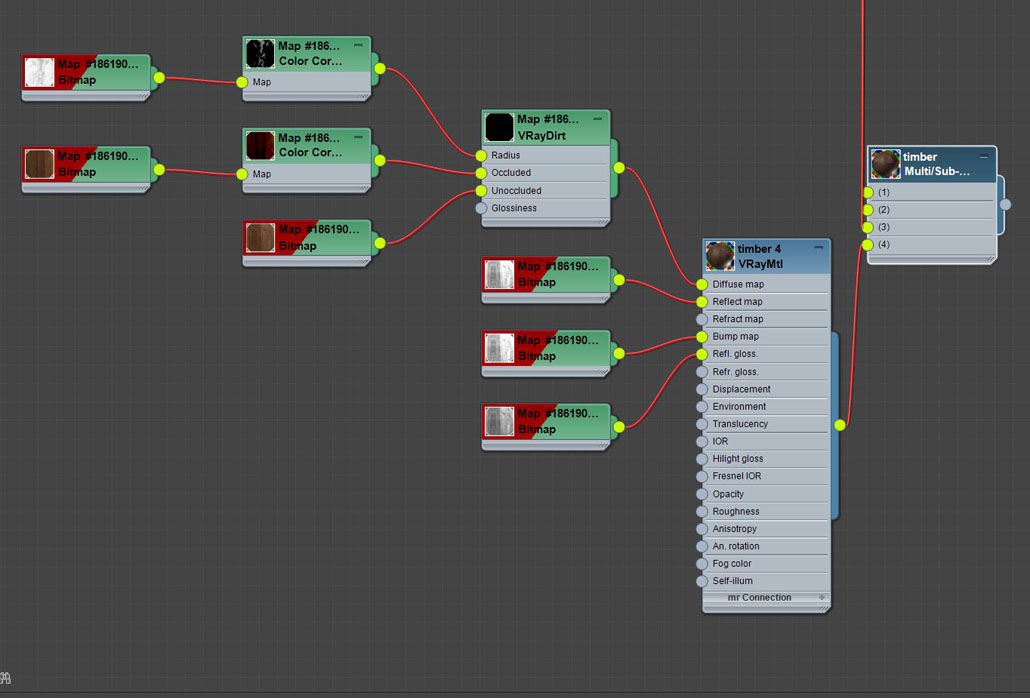Click the timber 4 node output socket
This screenshot has width=1030, height=698.
coord(840,425)
